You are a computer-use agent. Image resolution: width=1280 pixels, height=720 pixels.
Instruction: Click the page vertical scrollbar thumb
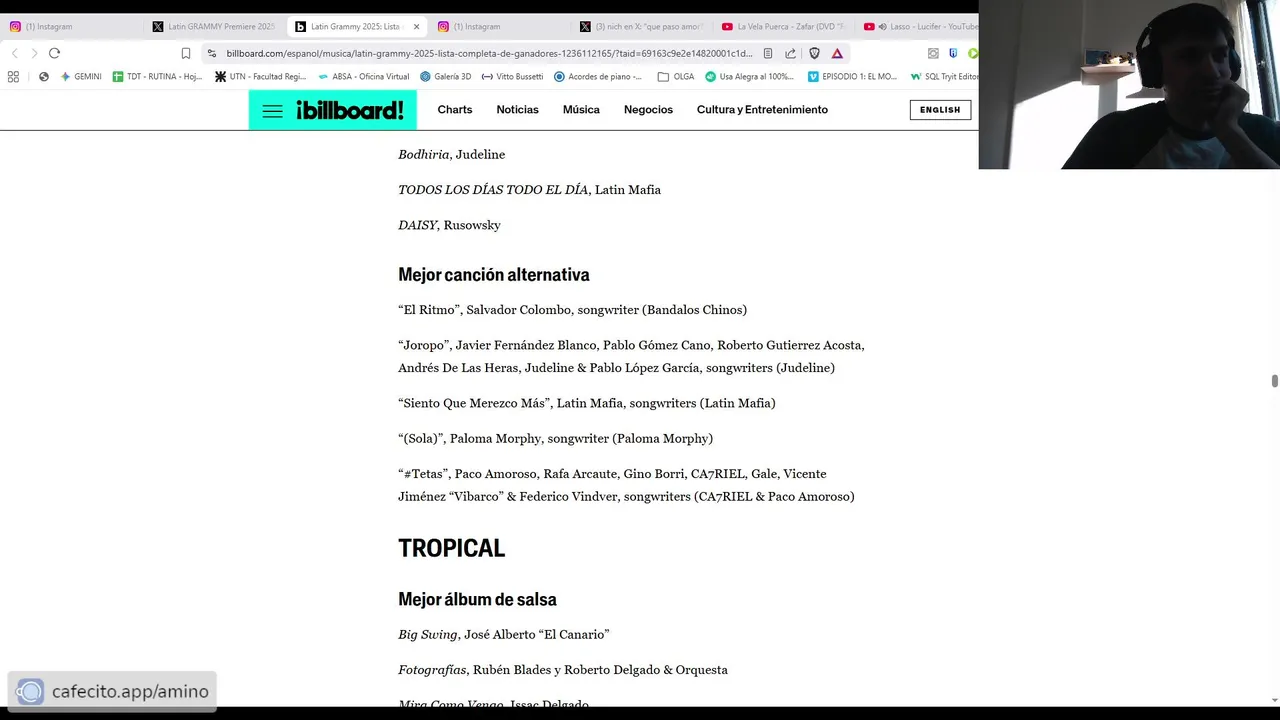[1274, 381]
